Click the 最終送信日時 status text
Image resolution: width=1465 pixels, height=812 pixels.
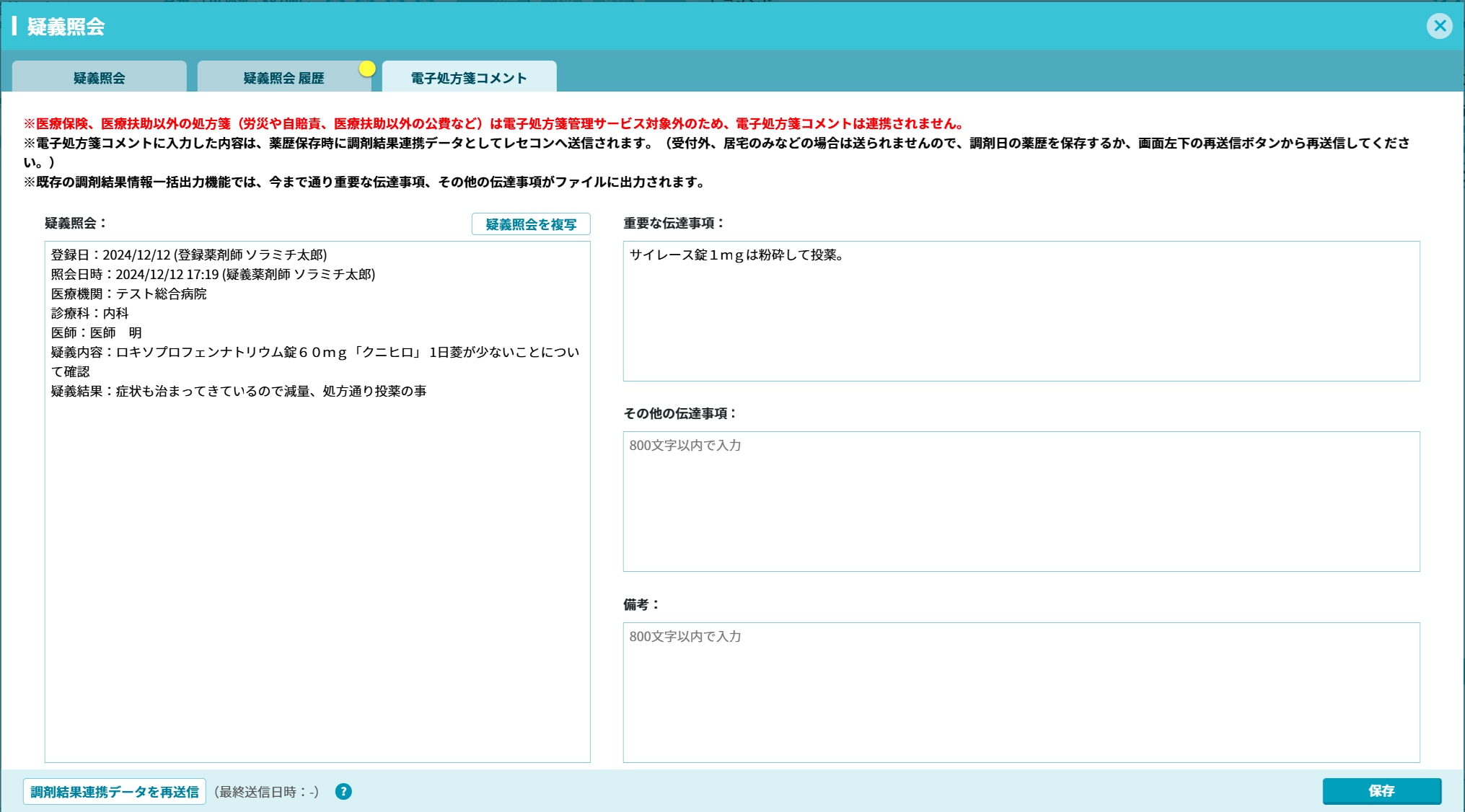point(266,792)
